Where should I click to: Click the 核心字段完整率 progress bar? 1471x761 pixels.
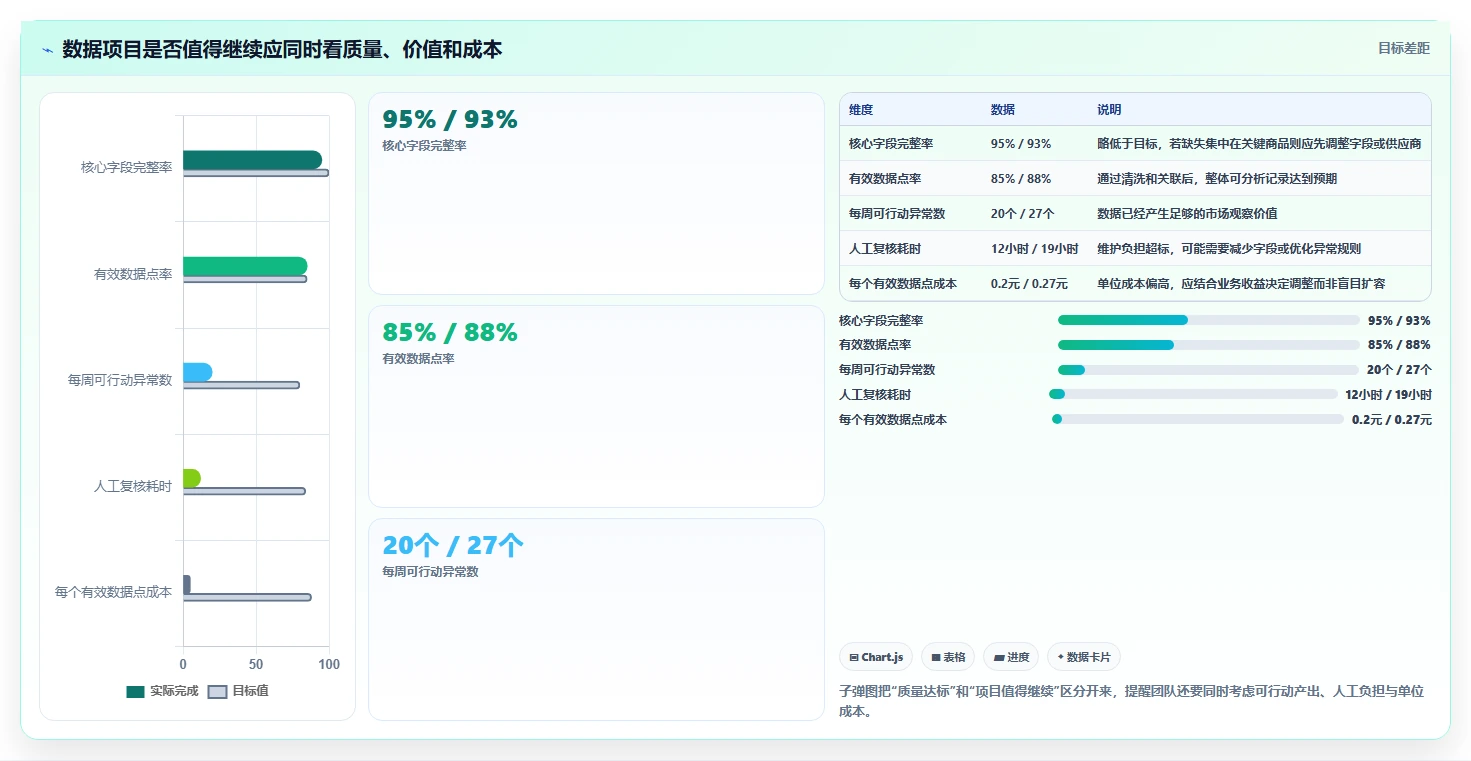[1209, 320]
